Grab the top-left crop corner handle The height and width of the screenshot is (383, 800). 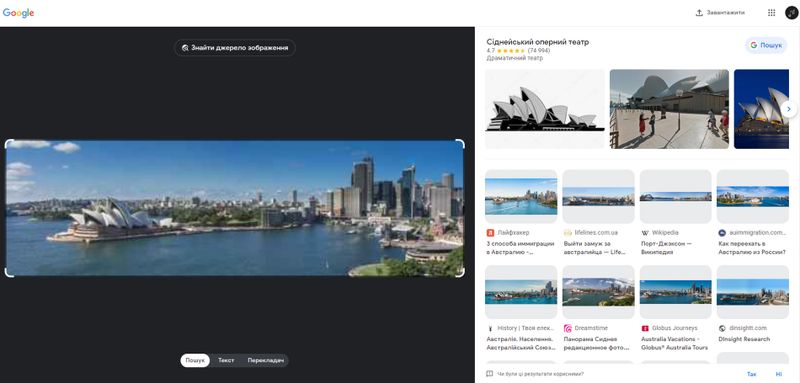(x=9, y=144)
